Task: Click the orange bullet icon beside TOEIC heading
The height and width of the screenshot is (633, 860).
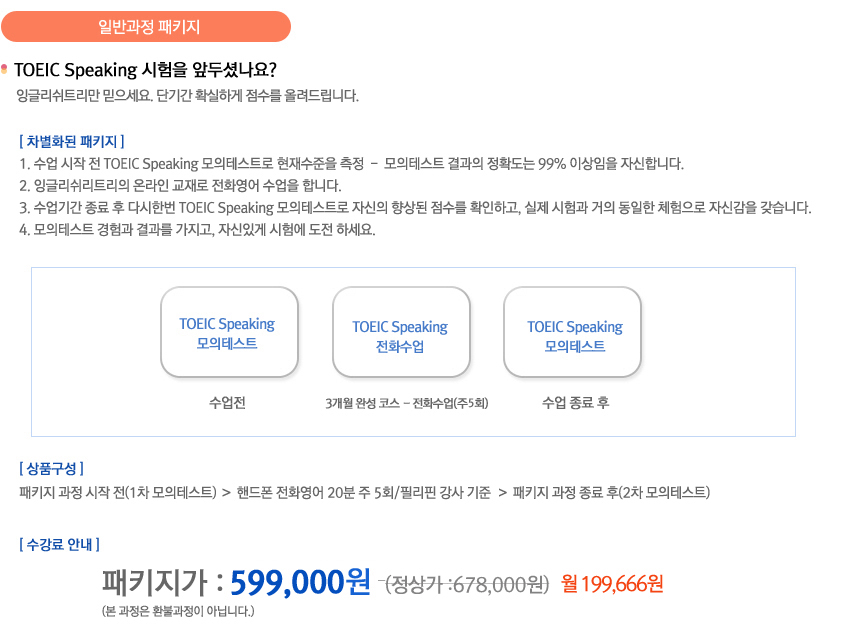Action: pyautogui.click(x=4, y=69)
